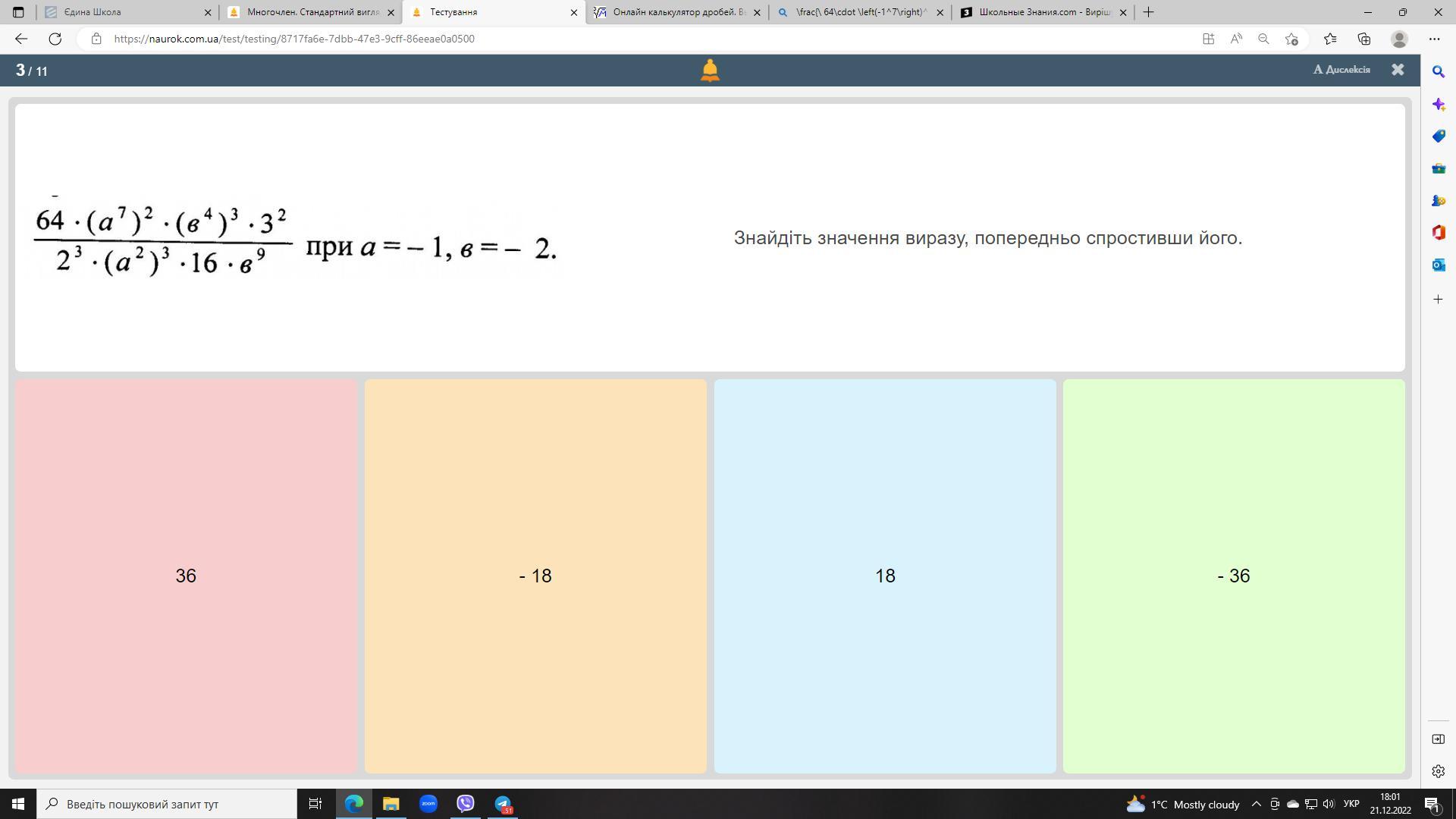Image resolution: width=1456 pixels, height=819 pixels.
Task: Open Edge settings and more menu
Action: click(x=1434, y=39)
